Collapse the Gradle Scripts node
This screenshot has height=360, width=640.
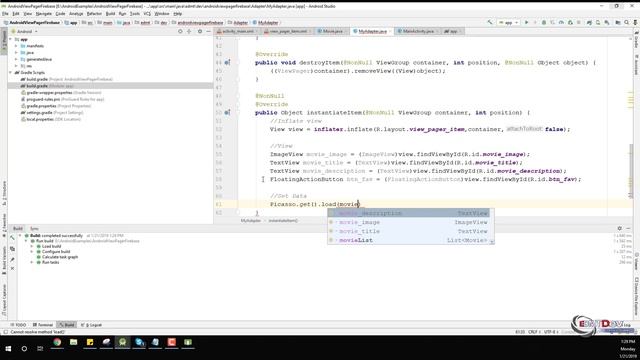pos(11,73)
